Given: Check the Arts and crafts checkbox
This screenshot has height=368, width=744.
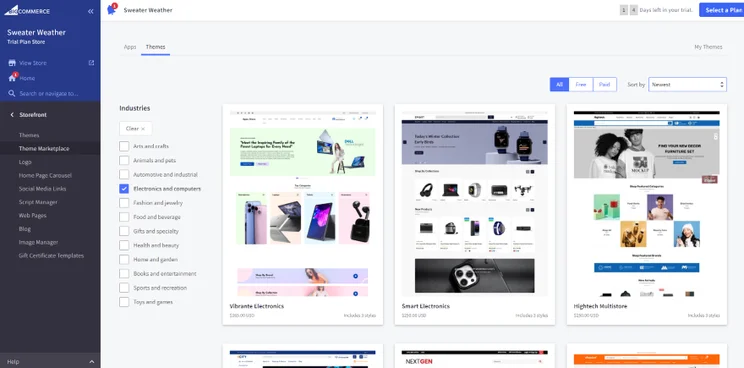Looking at the screenshot, I should [124, 146].
